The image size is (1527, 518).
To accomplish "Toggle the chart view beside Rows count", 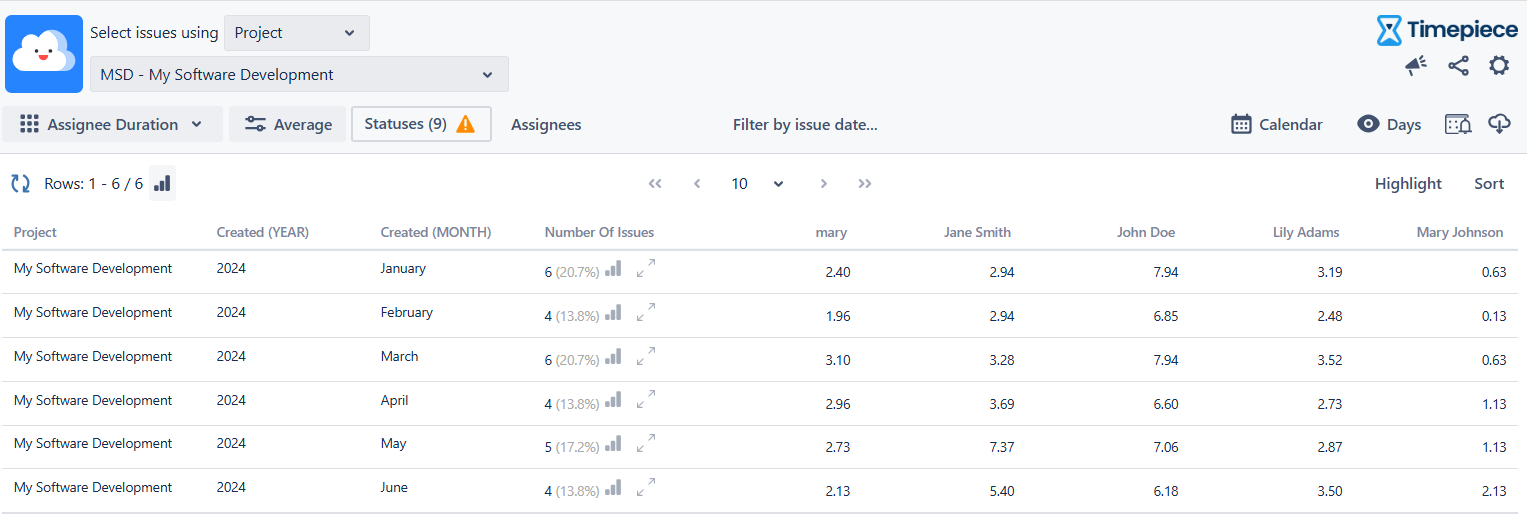I will [x=162, y=184].
